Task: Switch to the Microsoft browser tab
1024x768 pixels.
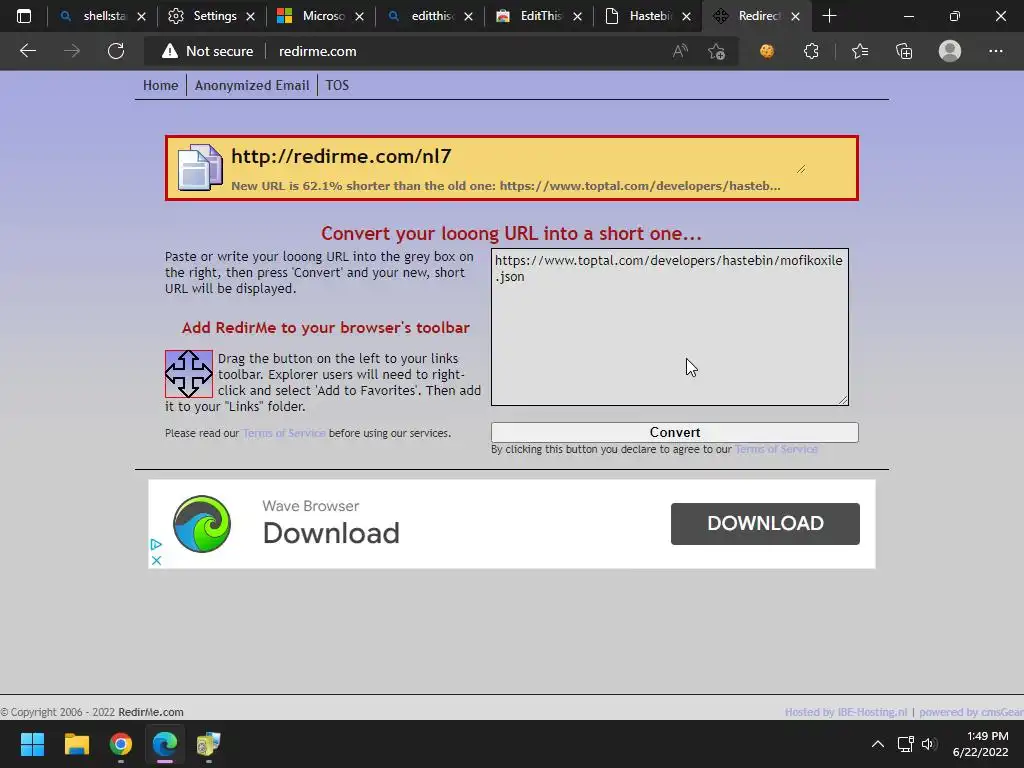Action: click(321, 16)
